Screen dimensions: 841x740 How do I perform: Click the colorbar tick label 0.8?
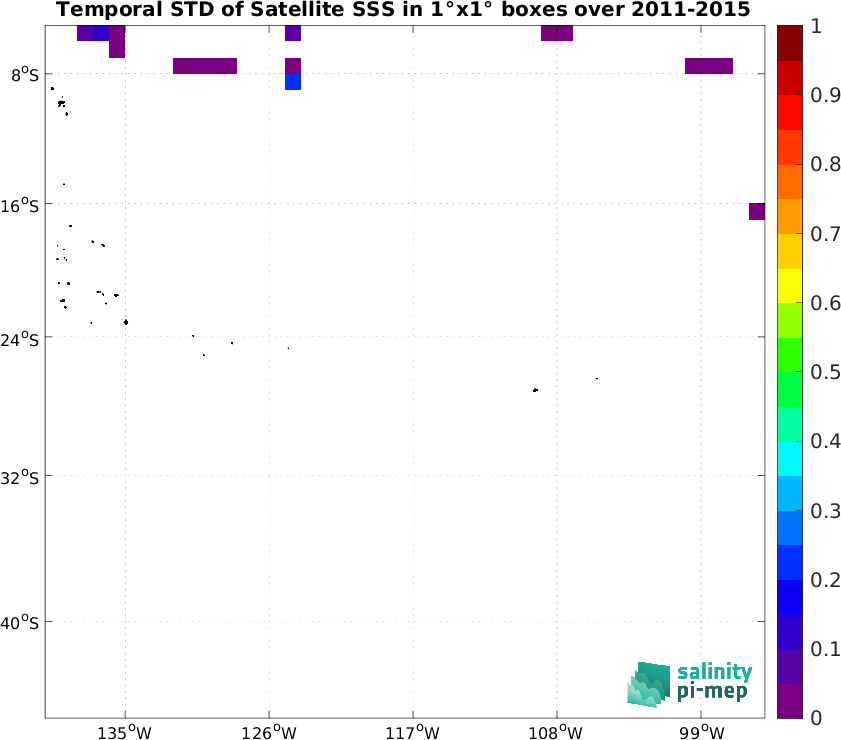click(825, 164)
